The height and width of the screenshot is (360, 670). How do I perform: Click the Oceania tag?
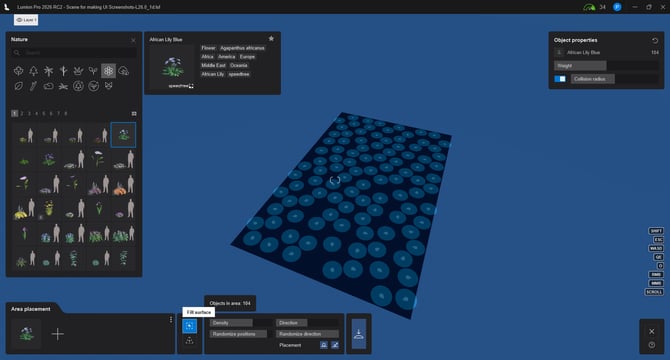pyautogui.click(x=239, y=65)
